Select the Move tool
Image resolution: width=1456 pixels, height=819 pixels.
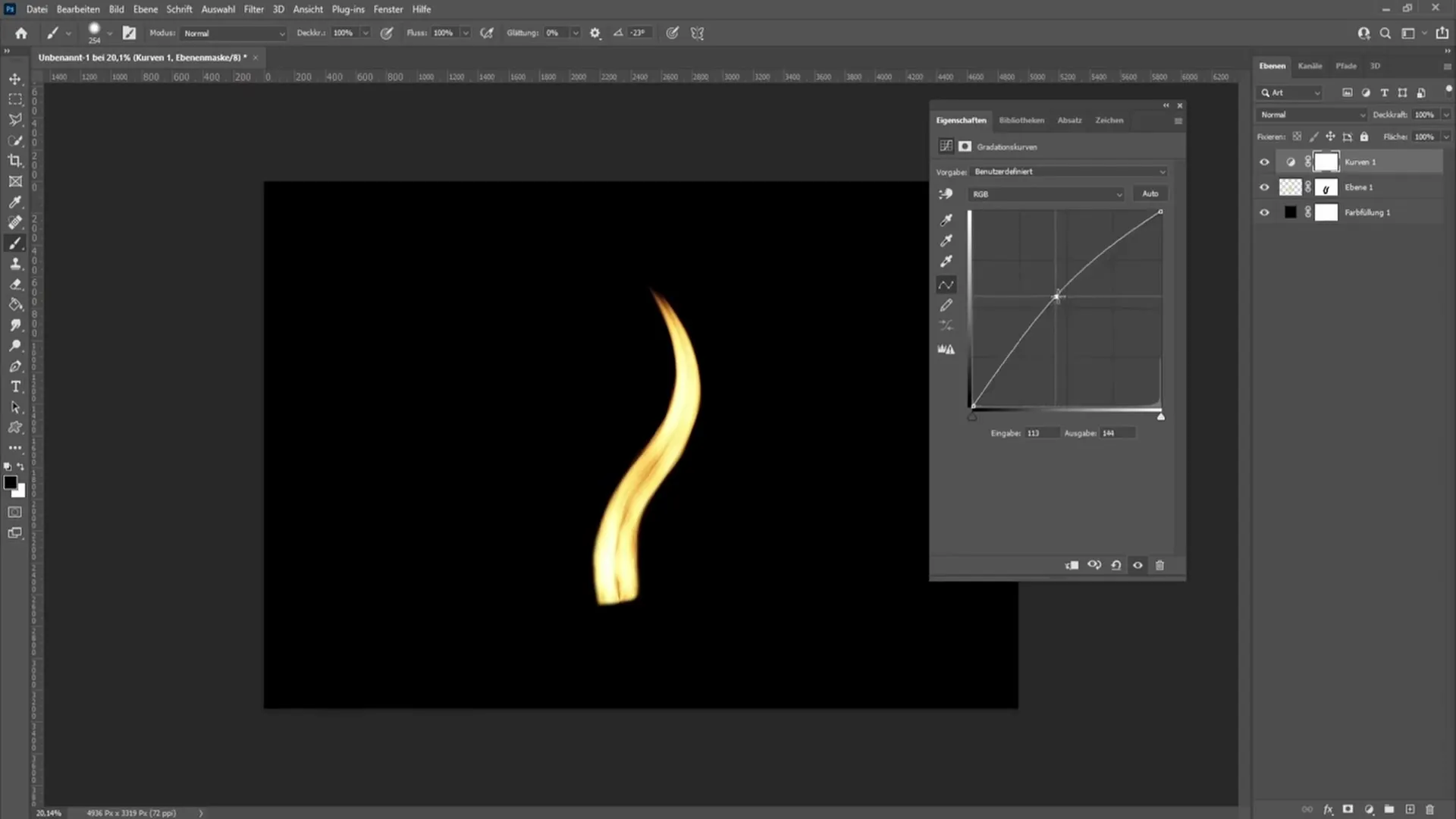click(x=15, y=79)
